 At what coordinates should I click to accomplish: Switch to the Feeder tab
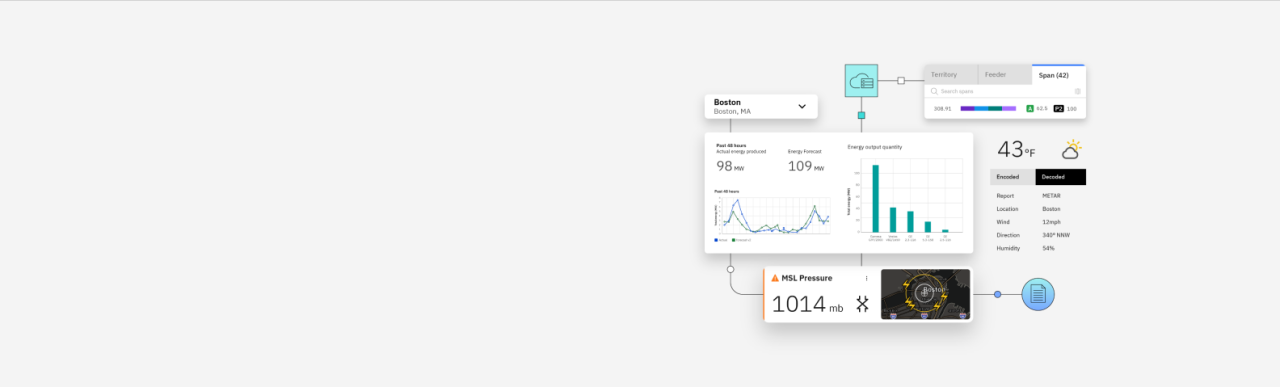pyautogui.click(x=1004, y=75)
